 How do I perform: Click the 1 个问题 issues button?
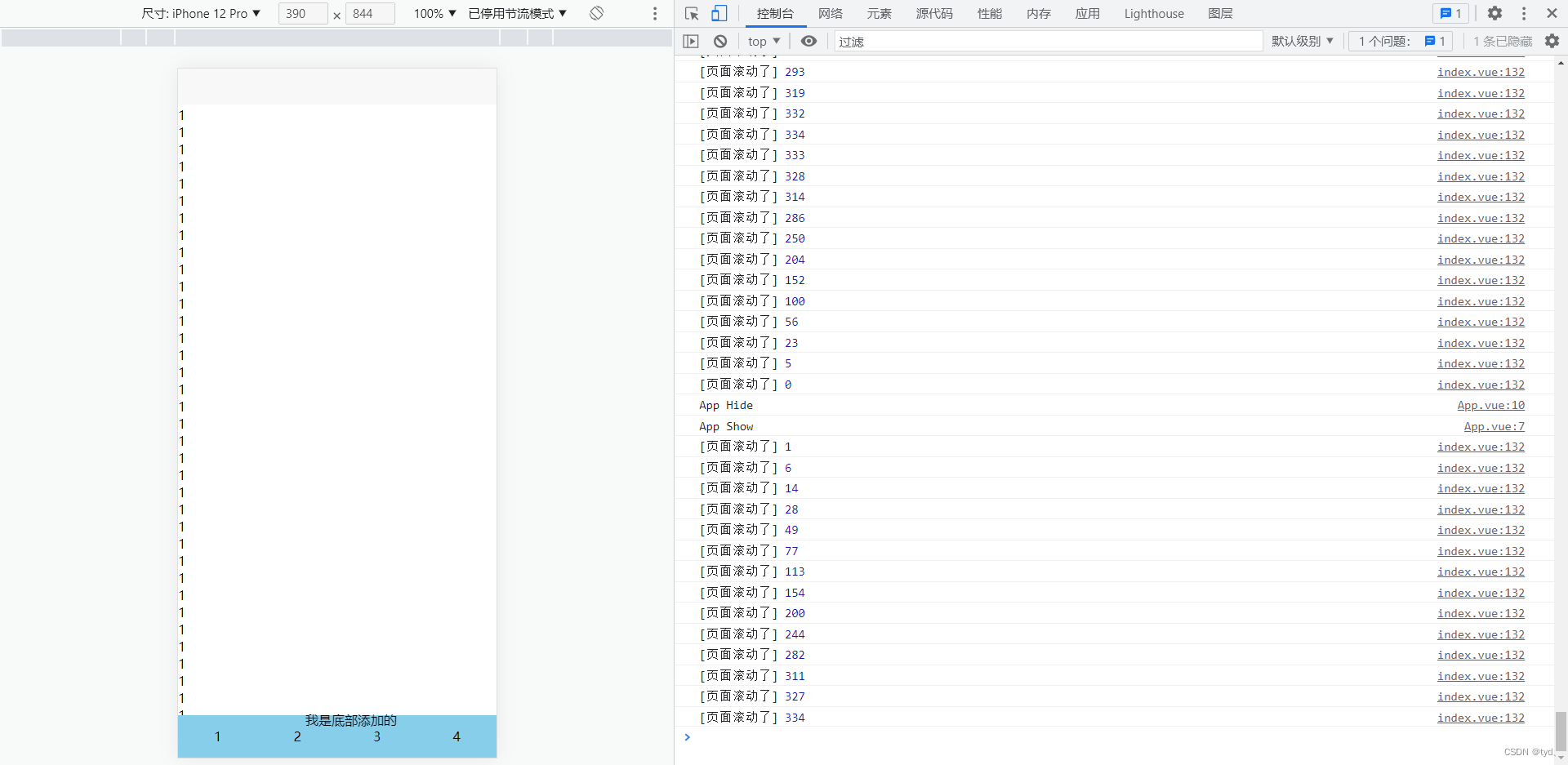coord(1401,41)
